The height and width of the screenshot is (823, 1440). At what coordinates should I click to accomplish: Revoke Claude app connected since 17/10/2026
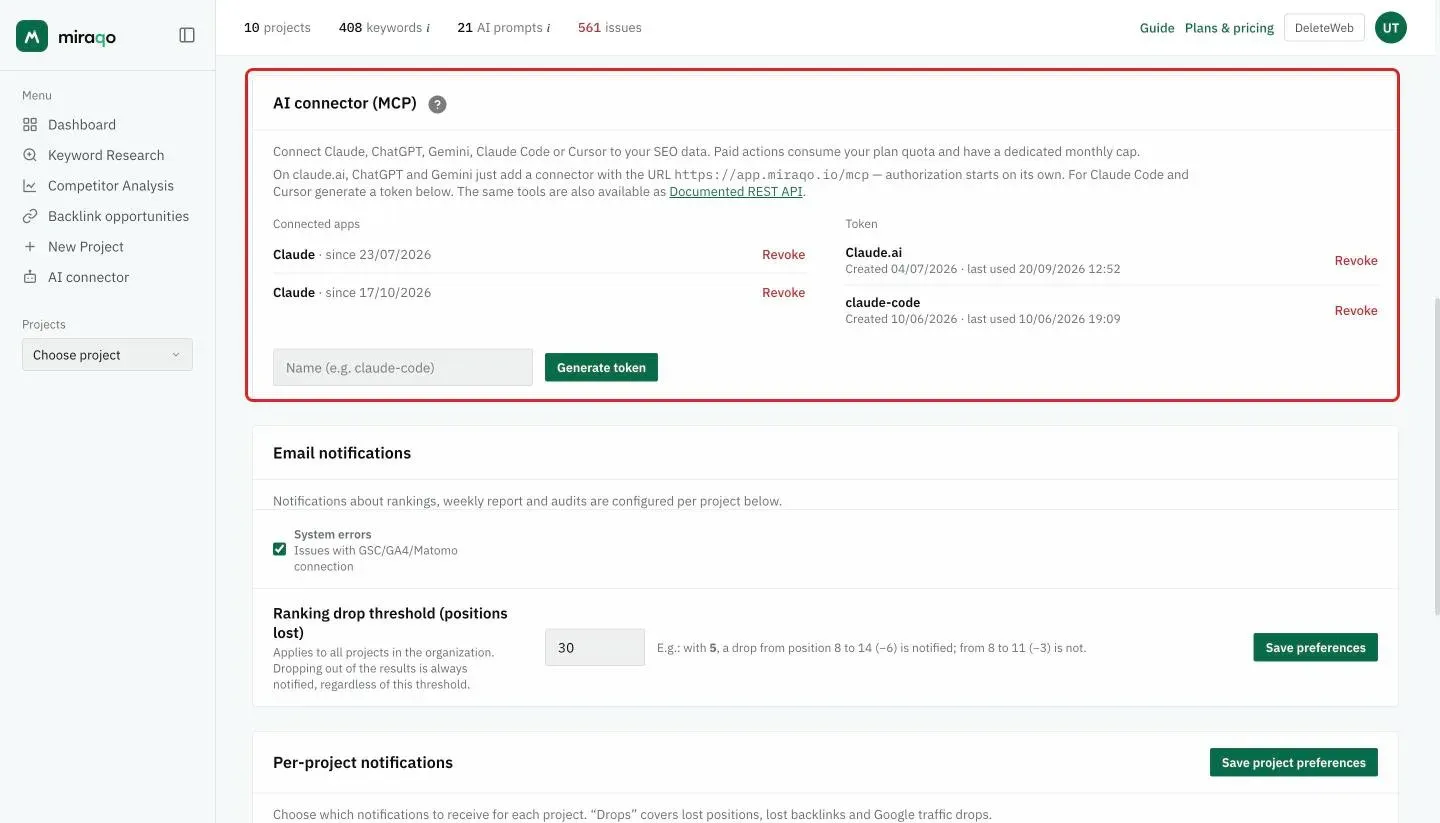[783, 293]
